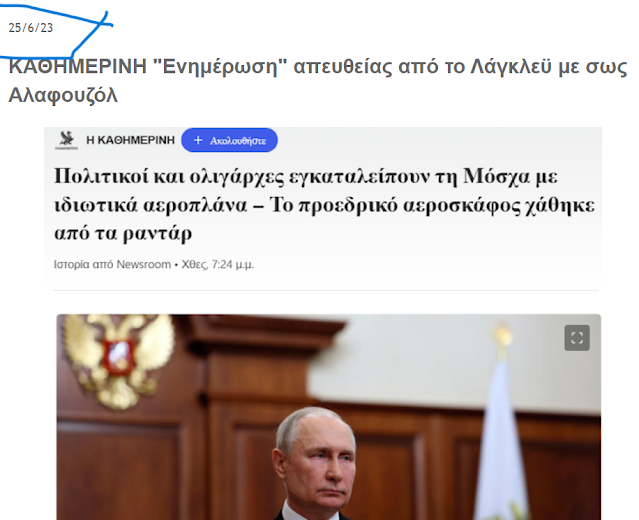Click the golden double-headed eagle emblem

[x=119, y=361]
